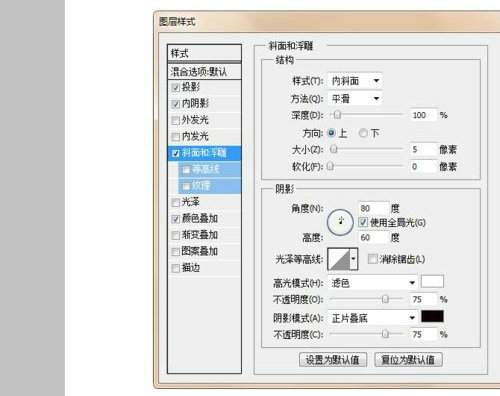Enable the 外发光 checkbox
Screen dimensions: 500x396
[x=176, y=120]
